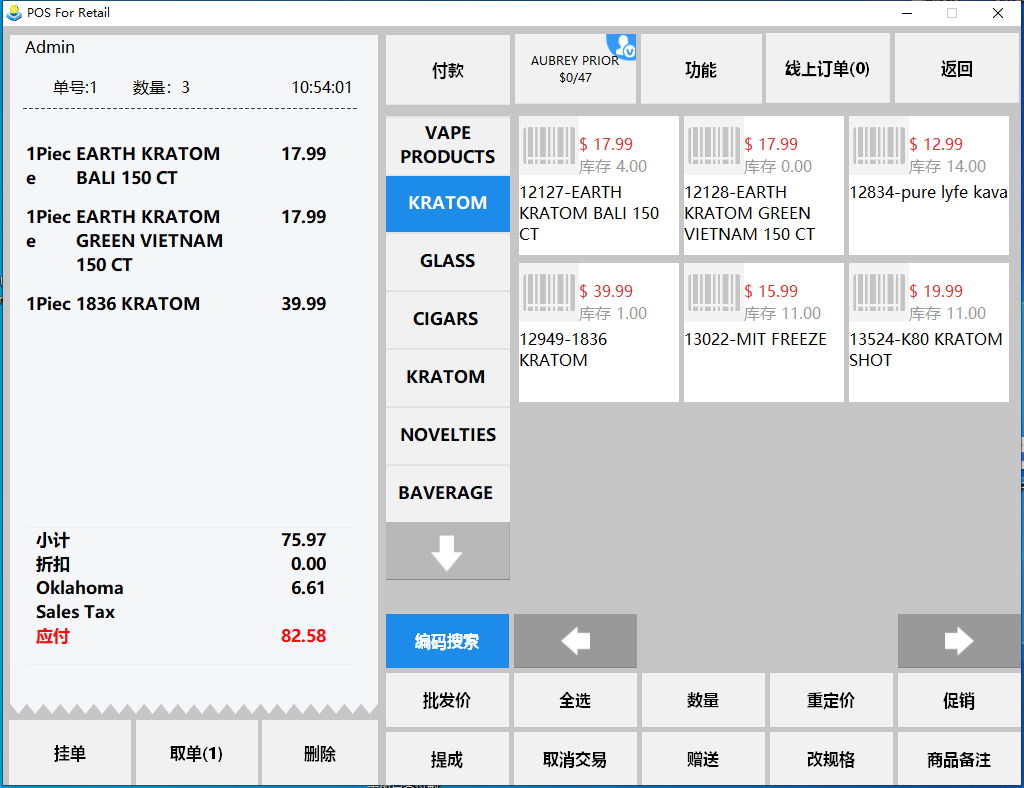Viewport: 1024px width, 788px height.
Task: Click the 返回 return button
Action: (x=957, y=69)
